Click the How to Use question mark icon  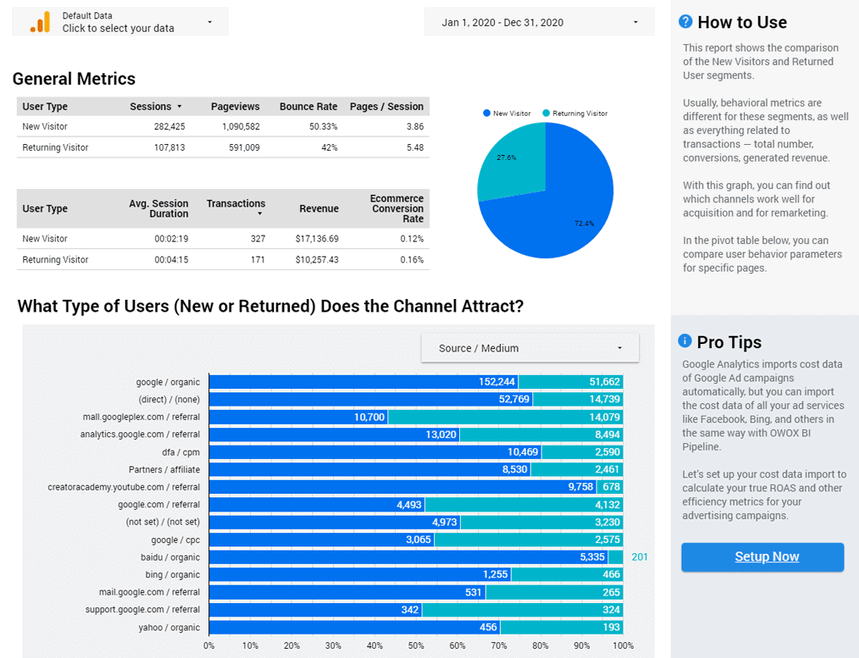tap(685, 21)
